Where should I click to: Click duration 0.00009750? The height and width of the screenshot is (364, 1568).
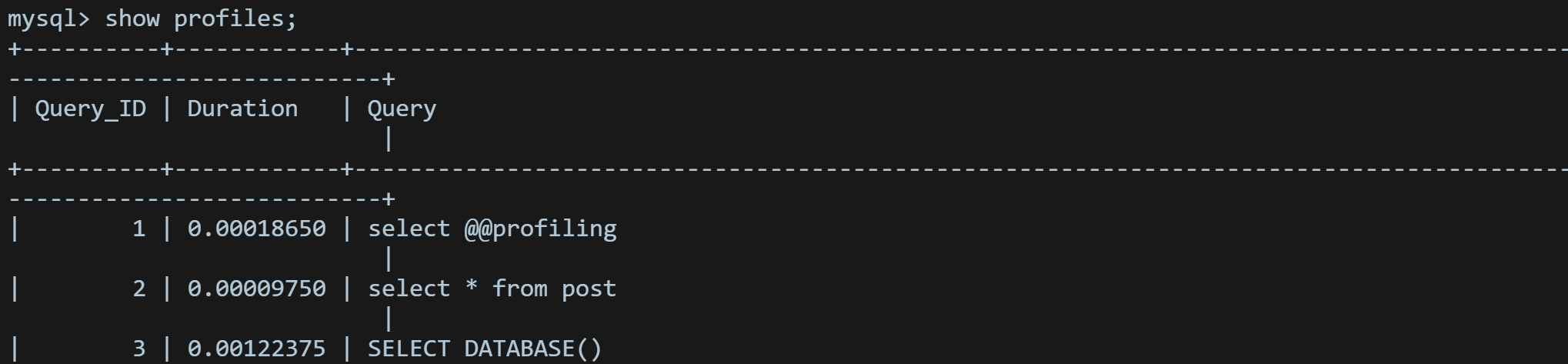pyautogui.click(x=256, y=289)
